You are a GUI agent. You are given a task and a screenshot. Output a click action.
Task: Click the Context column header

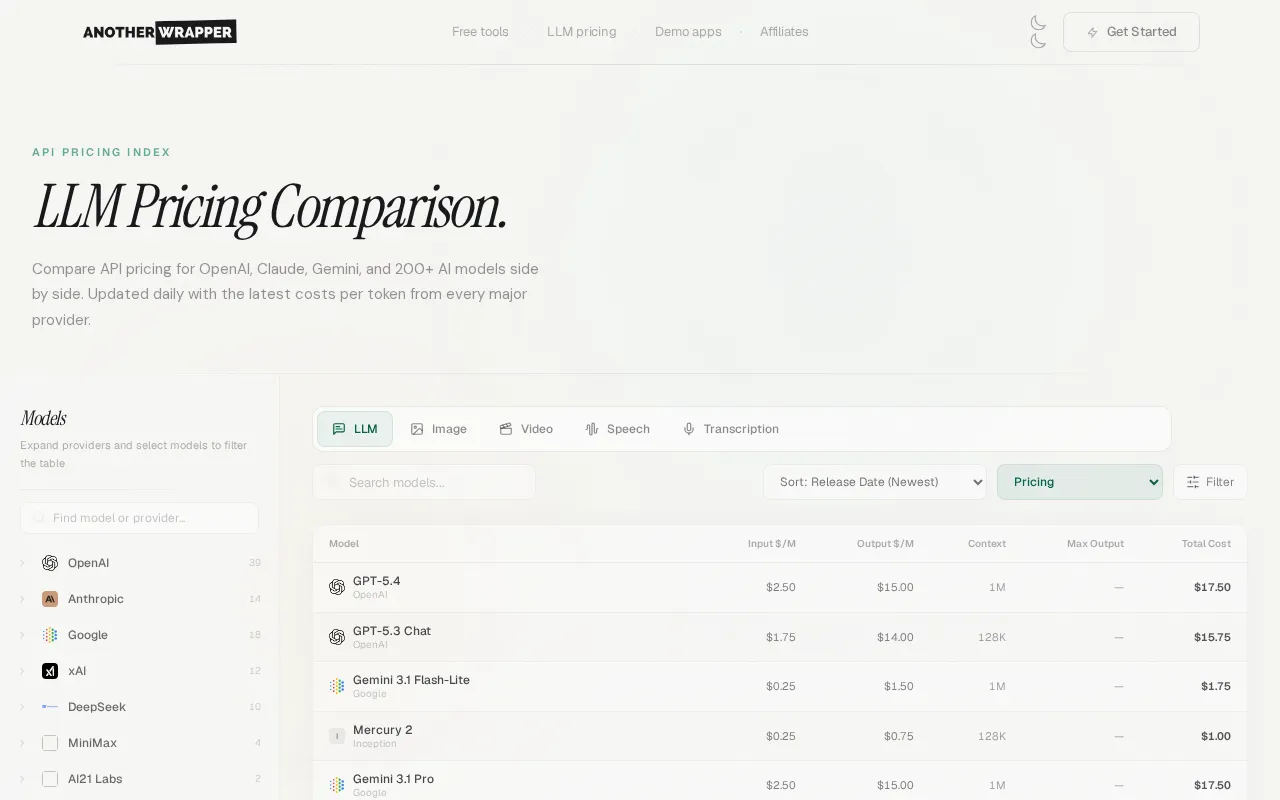point(987,544)
